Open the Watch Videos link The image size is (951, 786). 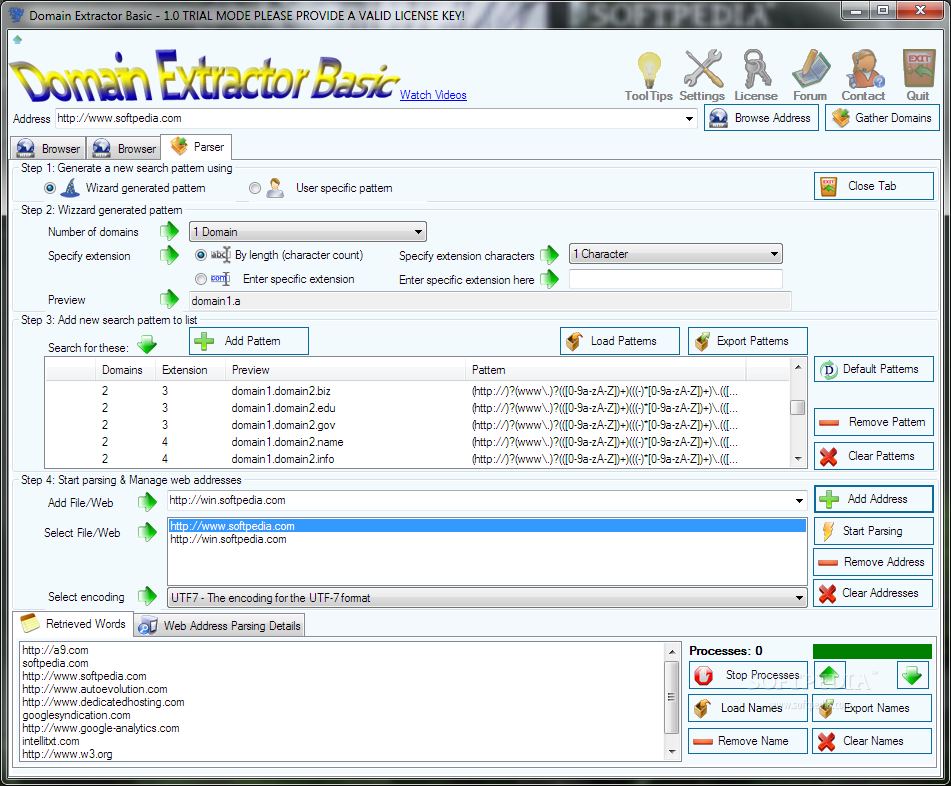(x=433, y=95)
